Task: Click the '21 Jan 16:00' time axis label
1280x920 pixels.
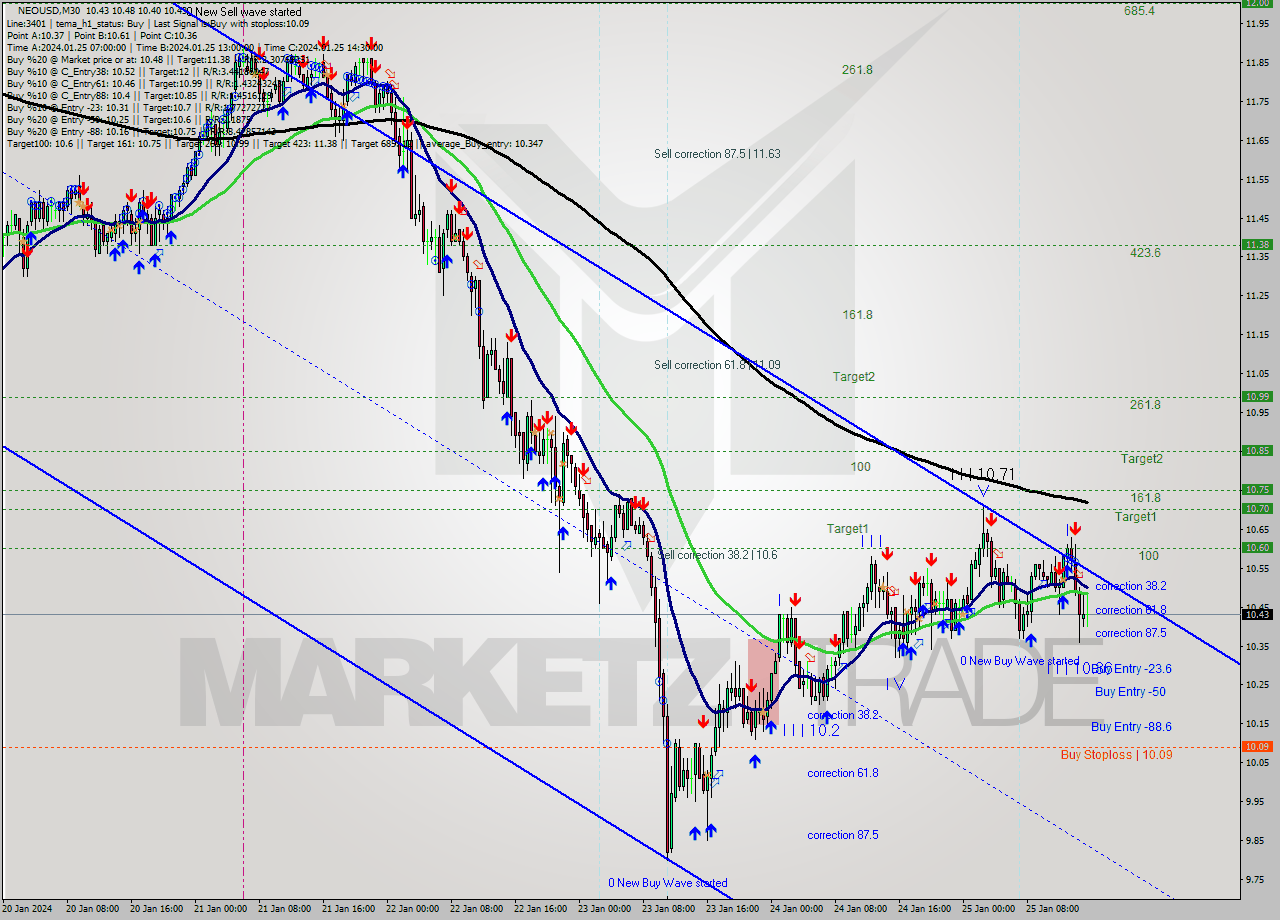Action: click(x=350, y=909)
